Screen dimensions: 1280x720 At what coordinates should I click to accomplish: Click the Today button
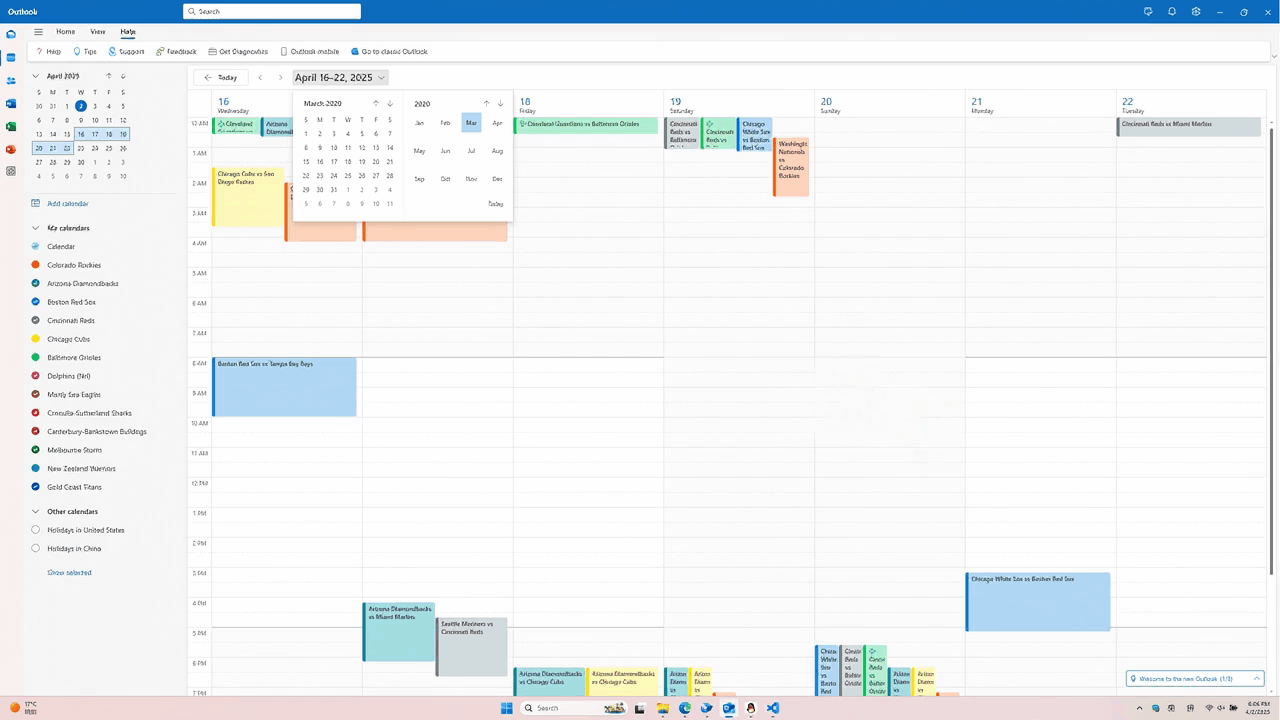pyautogui.click(x=221, y=78)
